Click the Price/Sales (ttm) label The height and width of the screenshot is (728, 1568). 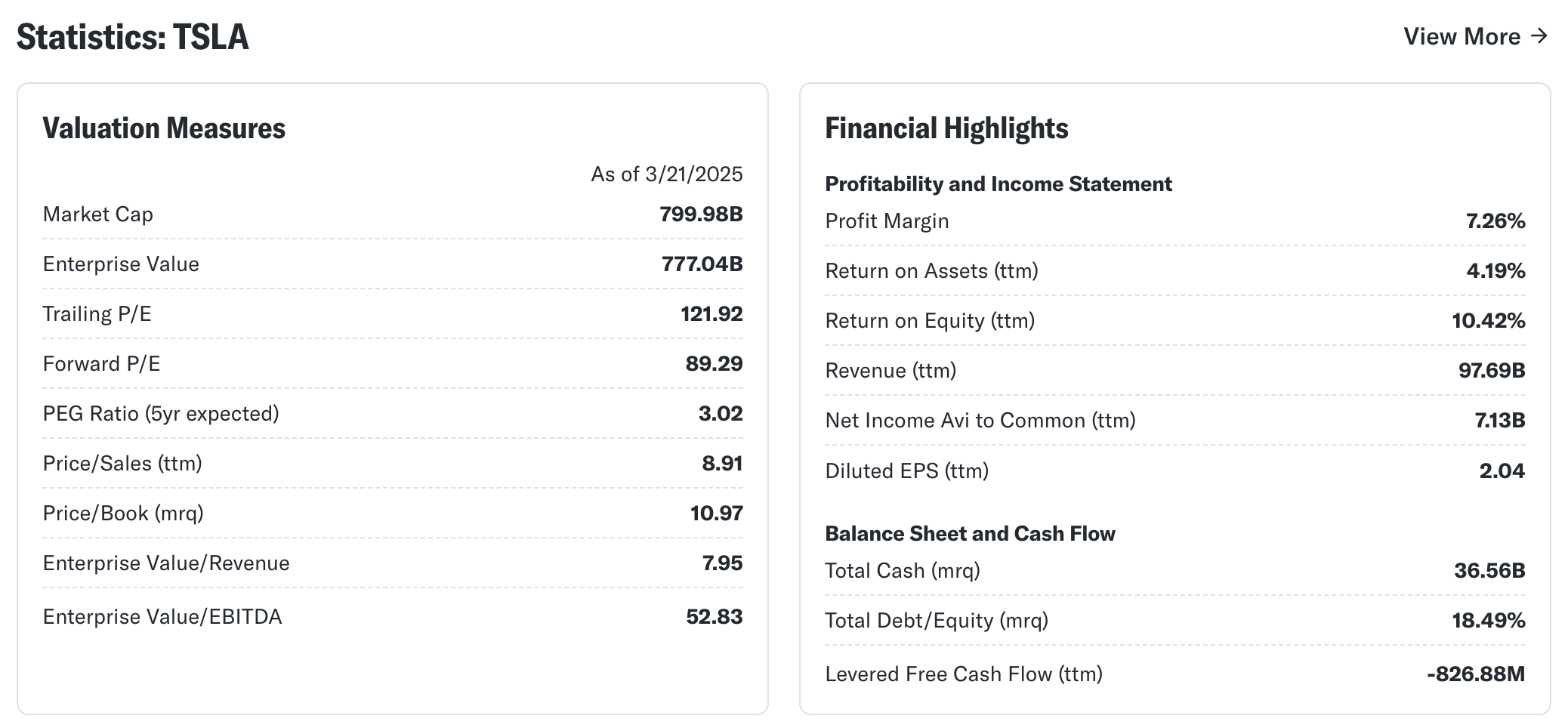pos(122,464)
